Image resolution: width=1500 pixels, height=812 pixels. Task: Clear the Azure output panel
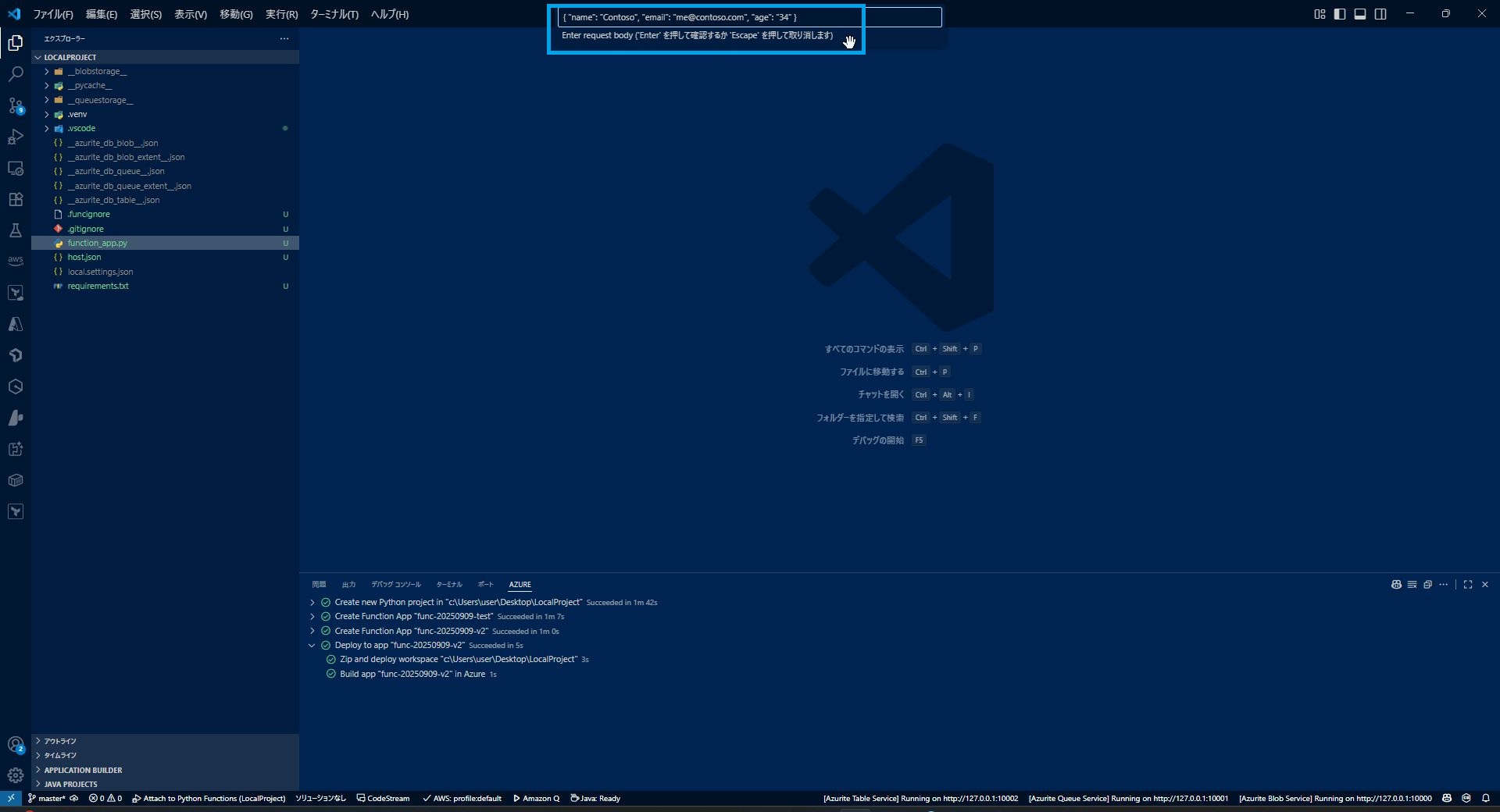pyautogui.click(x=1412, y=584)
